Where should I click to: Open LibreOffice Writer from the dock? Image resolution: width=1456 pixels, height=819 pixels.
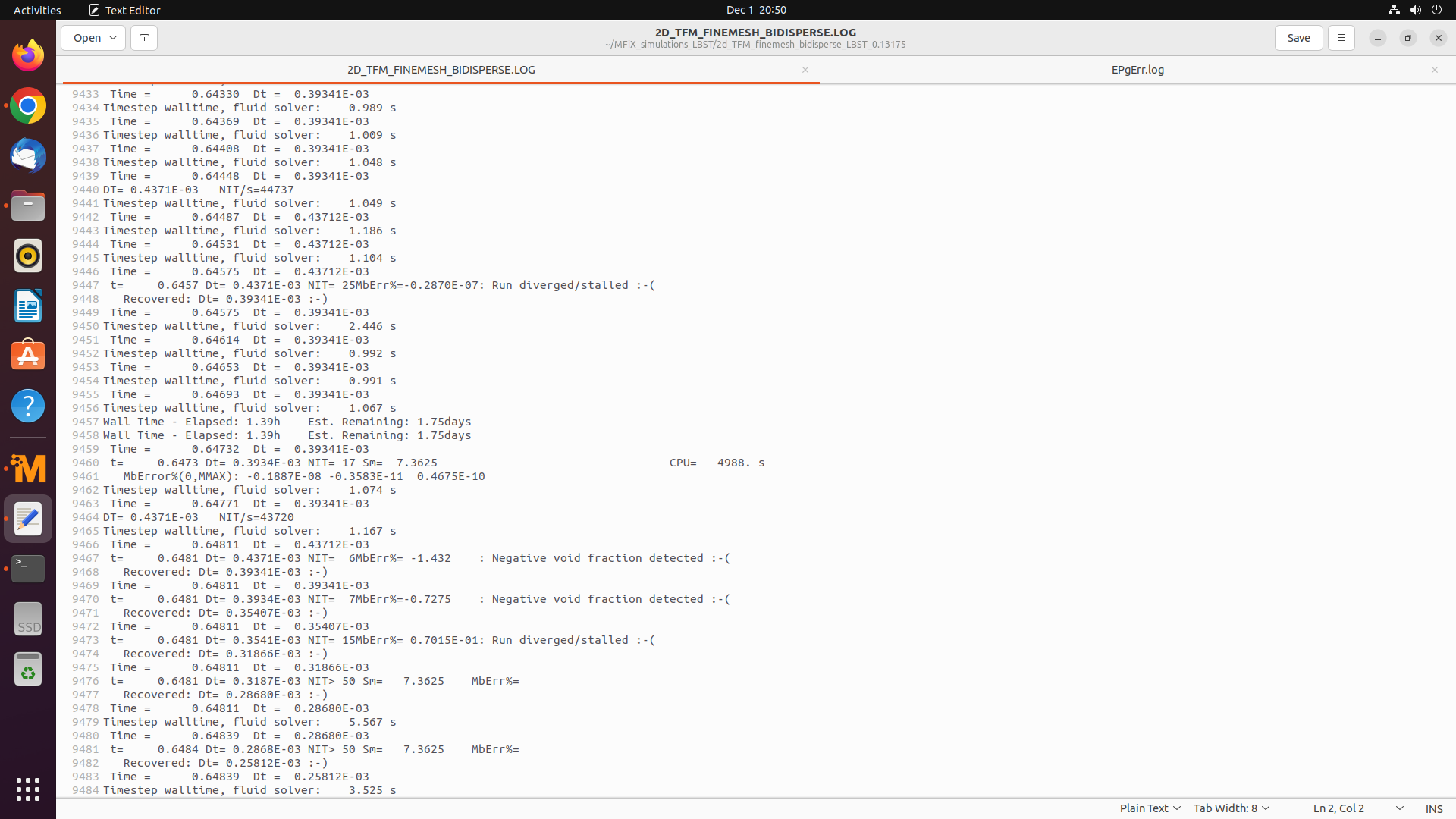(x=28, y=306)
